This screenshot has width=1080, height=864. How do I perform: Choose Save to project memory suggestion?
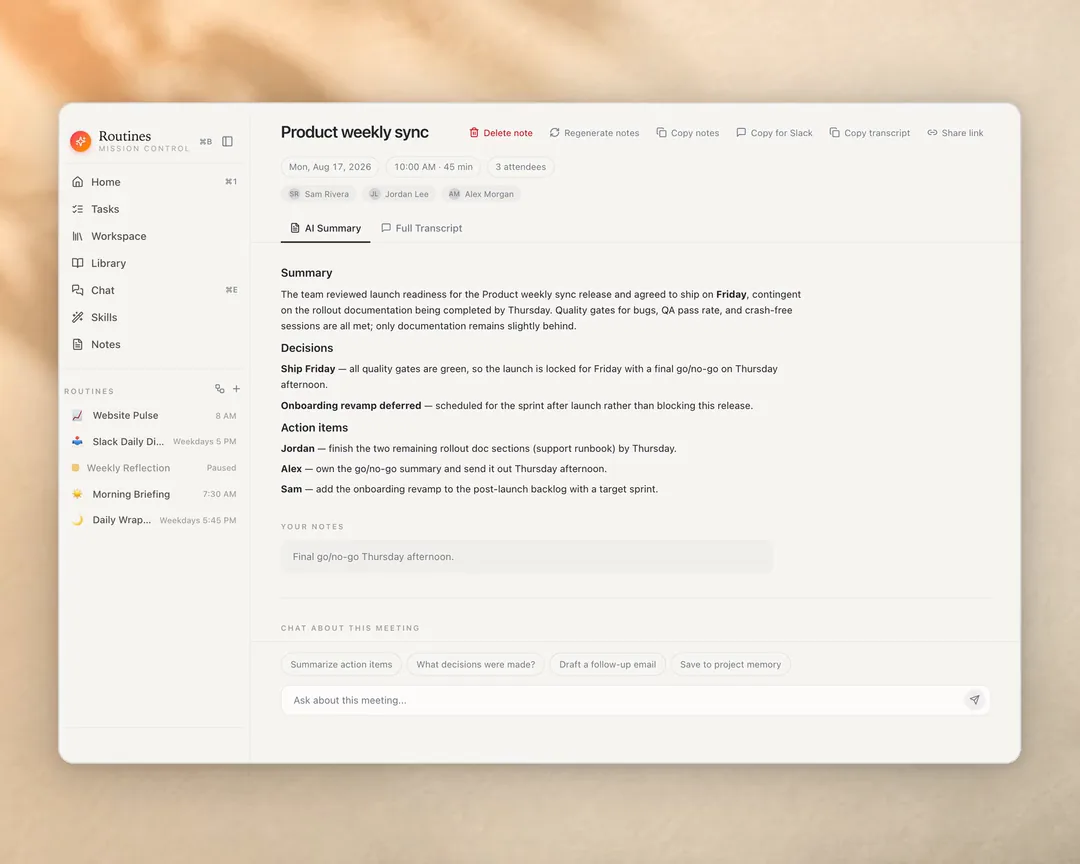[x=730, y=664]
